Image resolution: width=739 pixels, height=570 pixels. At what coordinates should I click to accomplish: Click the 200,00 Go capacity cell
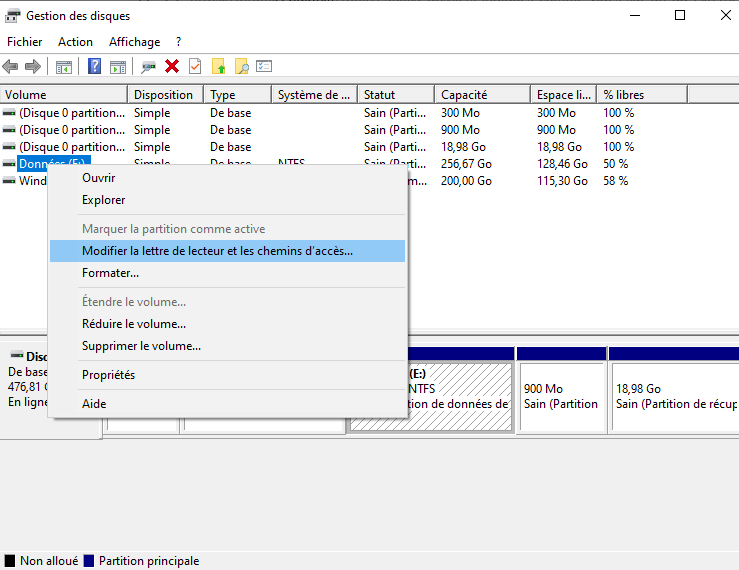point(466,181)
